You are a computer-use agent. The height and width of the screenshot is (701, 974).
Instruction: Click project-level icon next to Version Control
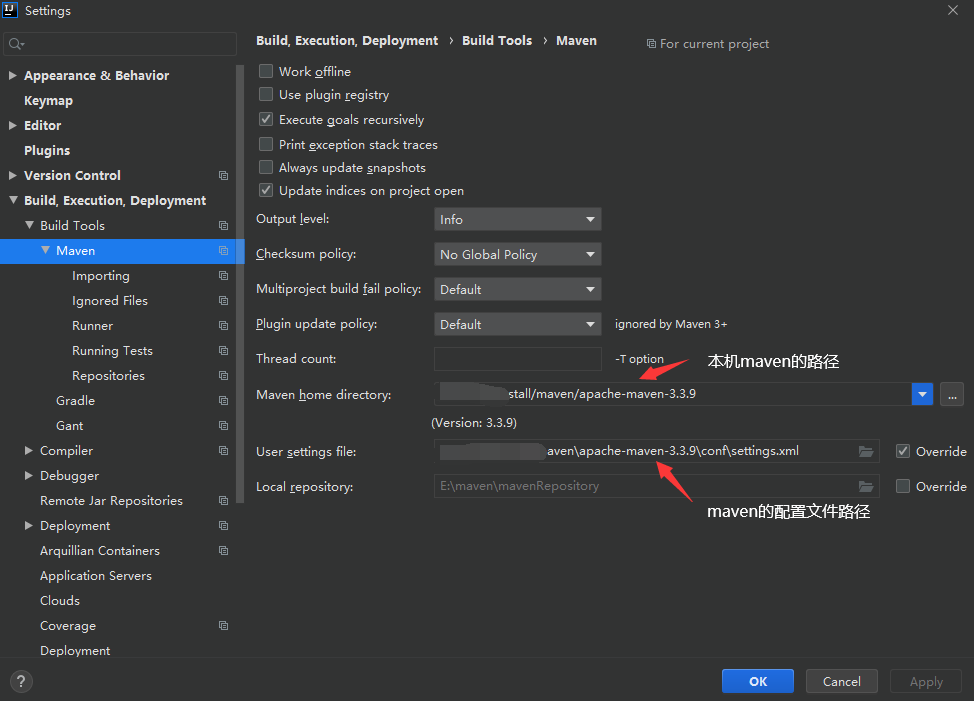[224, 176]
